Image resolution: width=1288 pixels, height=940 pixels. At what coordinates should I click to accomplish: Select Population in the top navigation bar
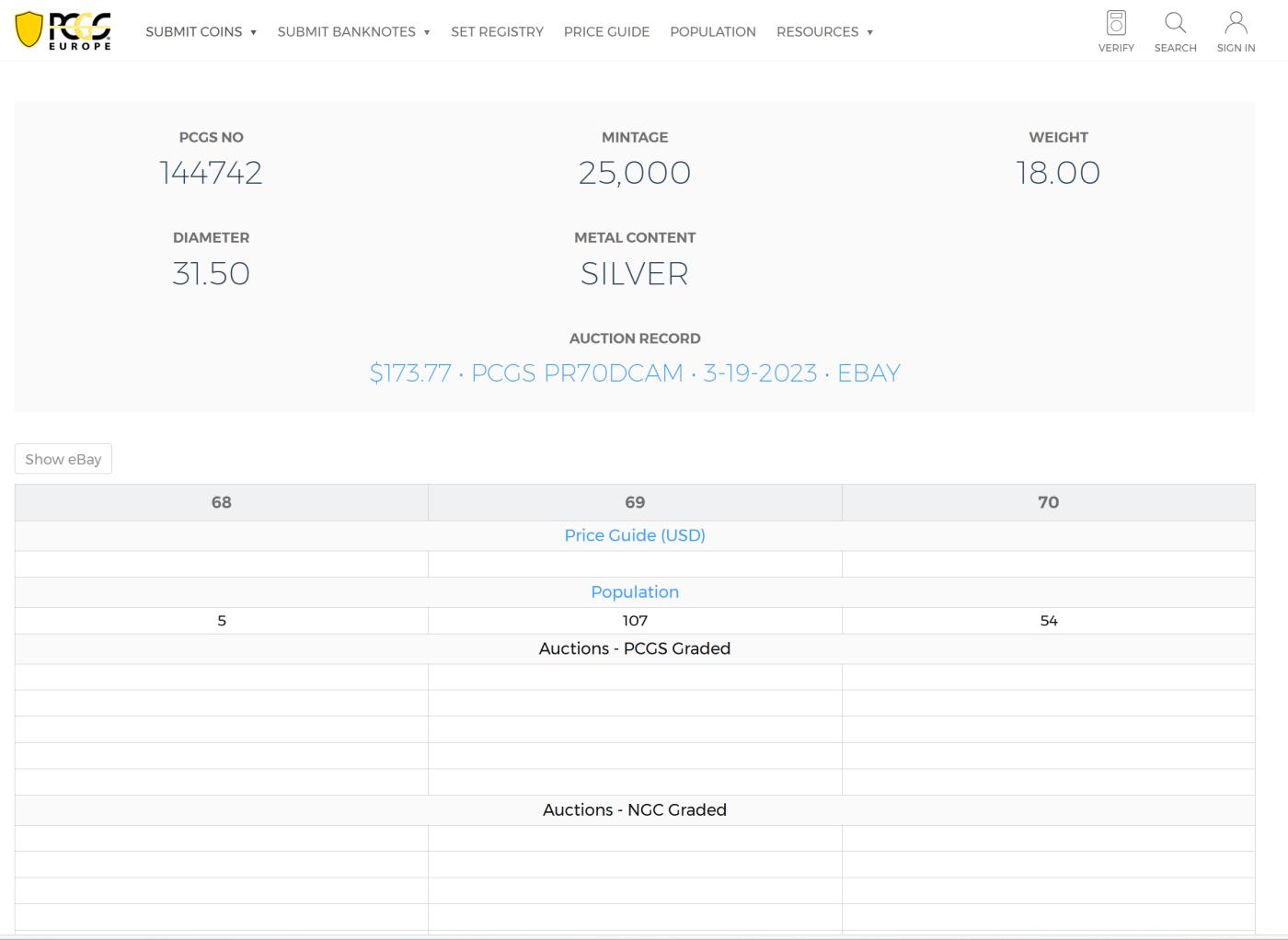click(x=712, y=32)
